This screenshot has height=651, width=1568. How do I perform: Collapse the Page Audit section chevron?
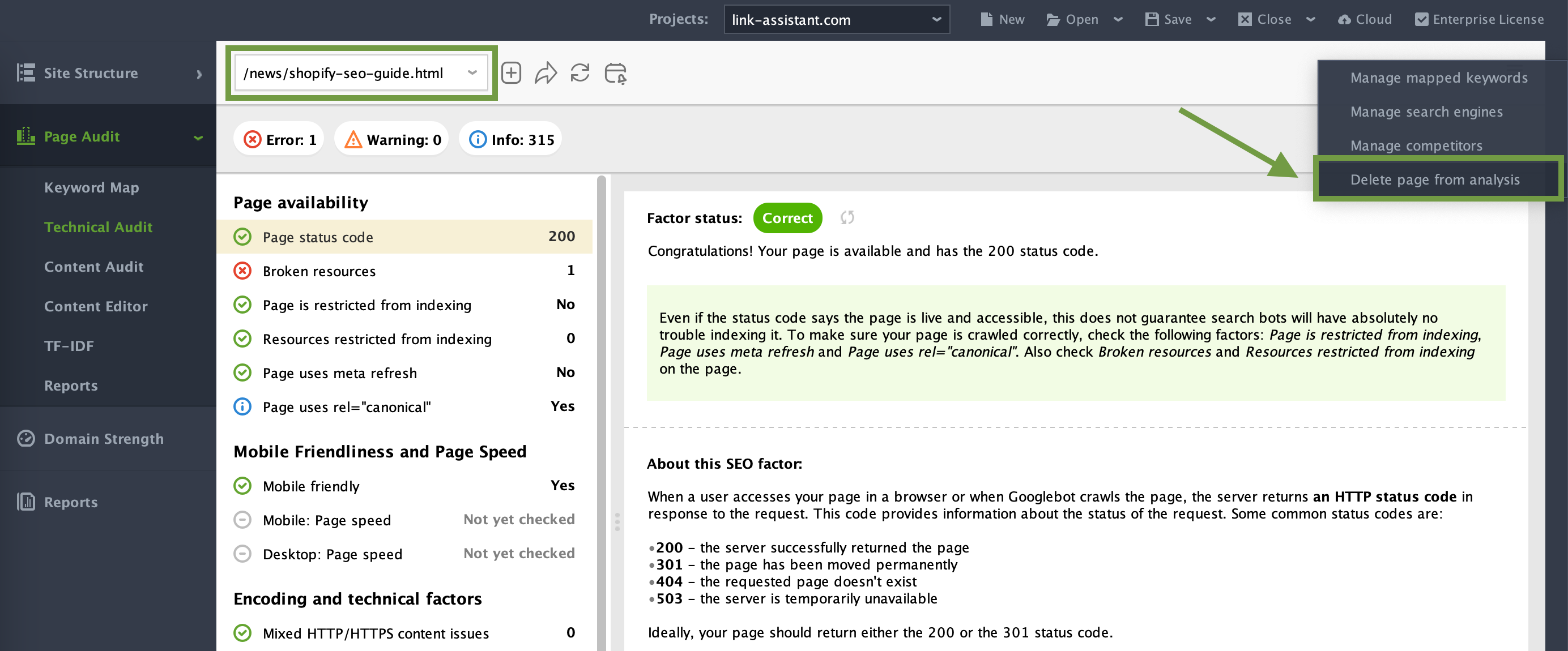pyautogui.click(x=198, y=138)
